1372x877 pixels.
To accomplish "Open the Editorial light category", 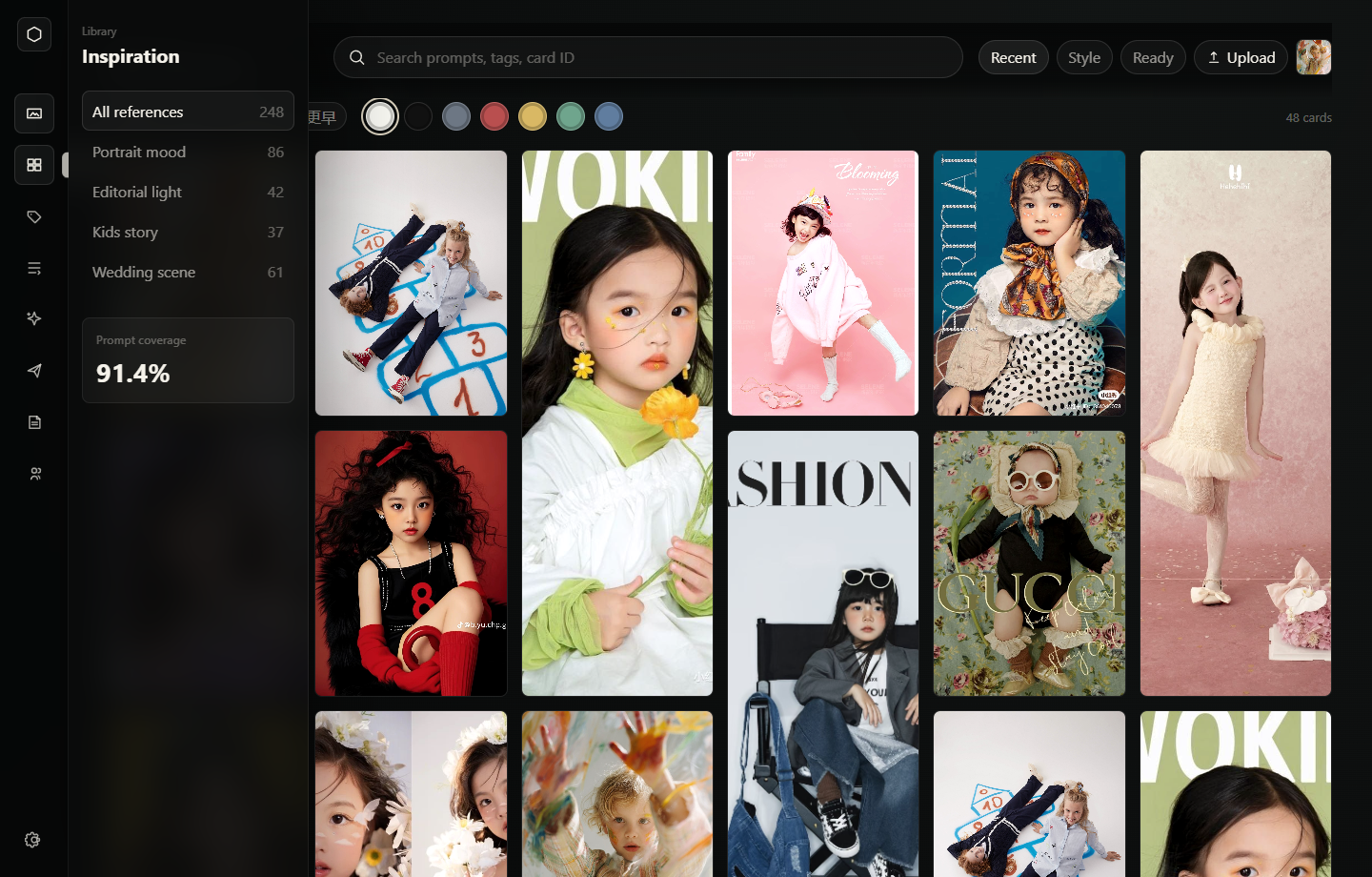I will pos(188,192).
